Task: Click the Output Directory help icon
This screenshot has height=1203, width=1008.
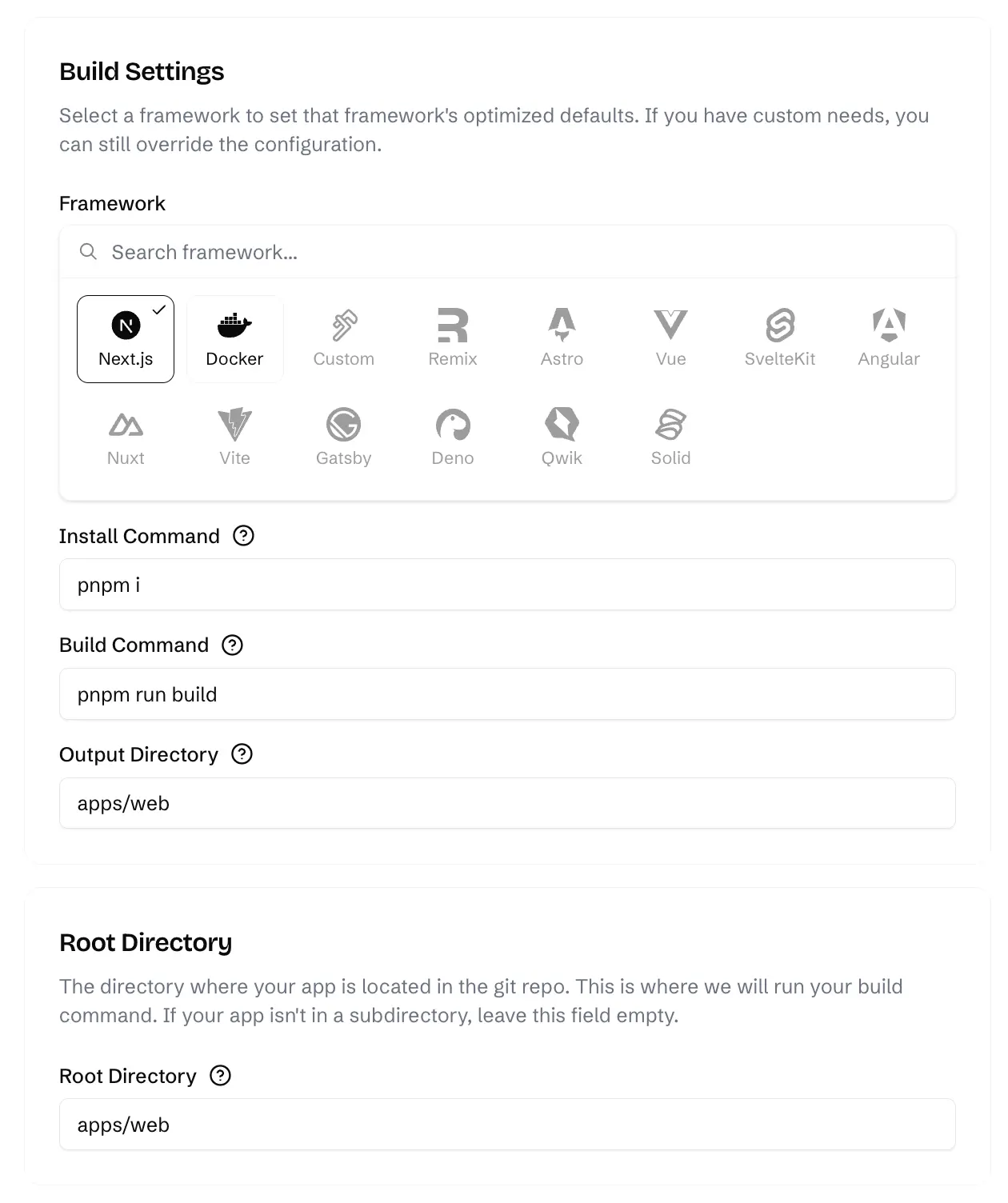Action: 242,754
